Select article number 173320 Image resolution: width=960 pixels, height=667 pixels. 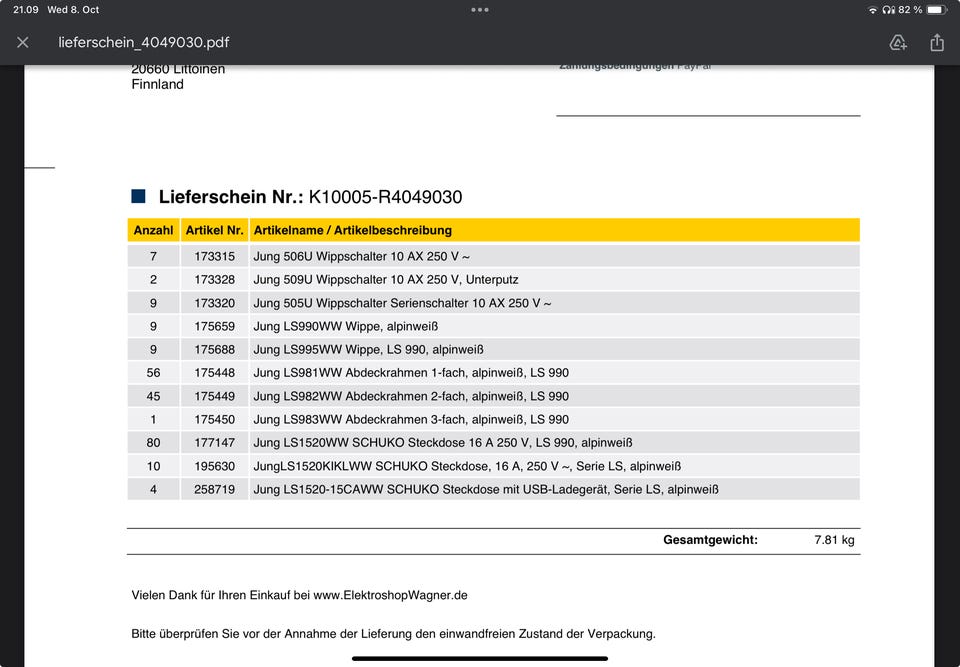pos(214,303)
